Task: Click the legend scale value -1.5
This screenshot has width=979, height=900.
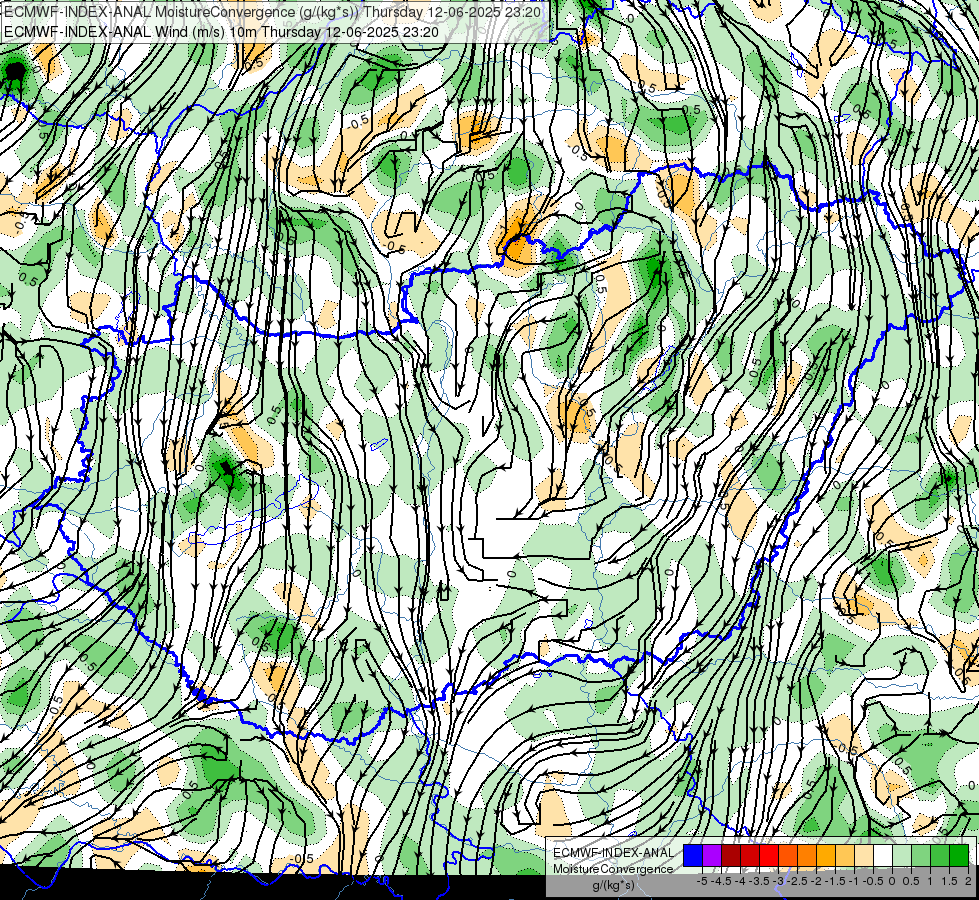Action: pos(835,881)
